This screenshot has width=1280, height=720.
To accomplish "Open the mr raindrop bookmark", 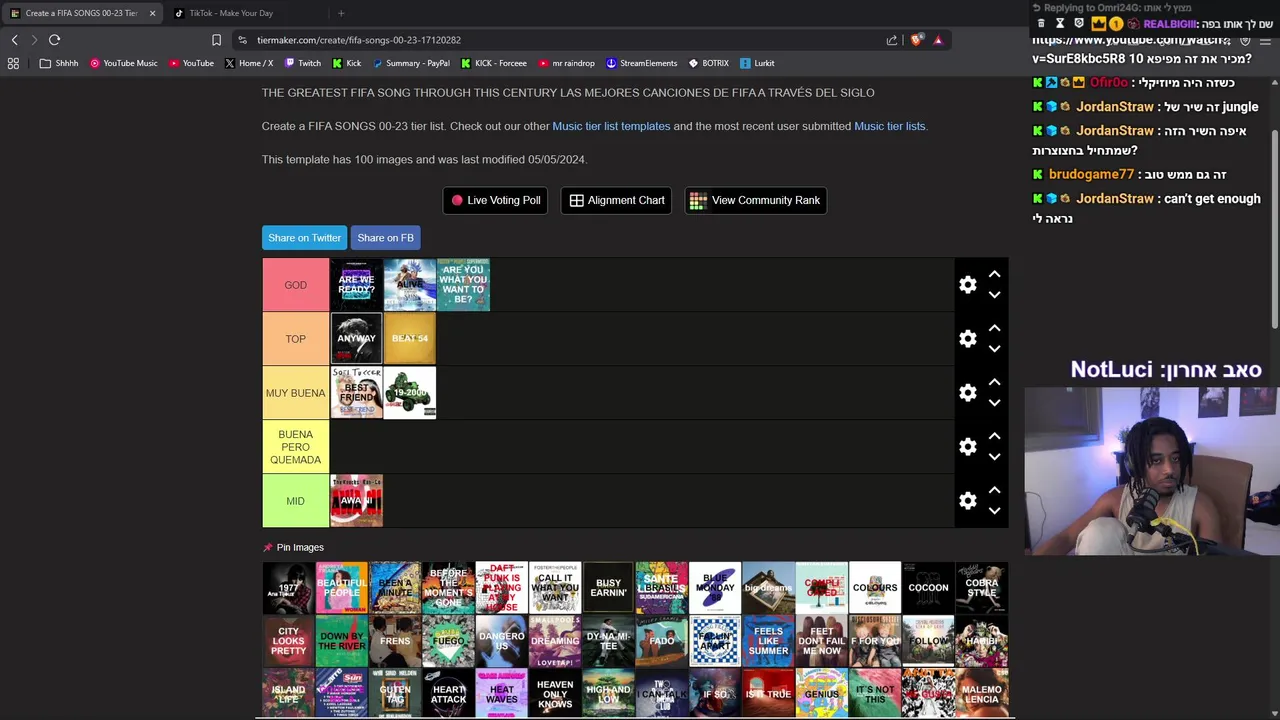I will 566,63.
